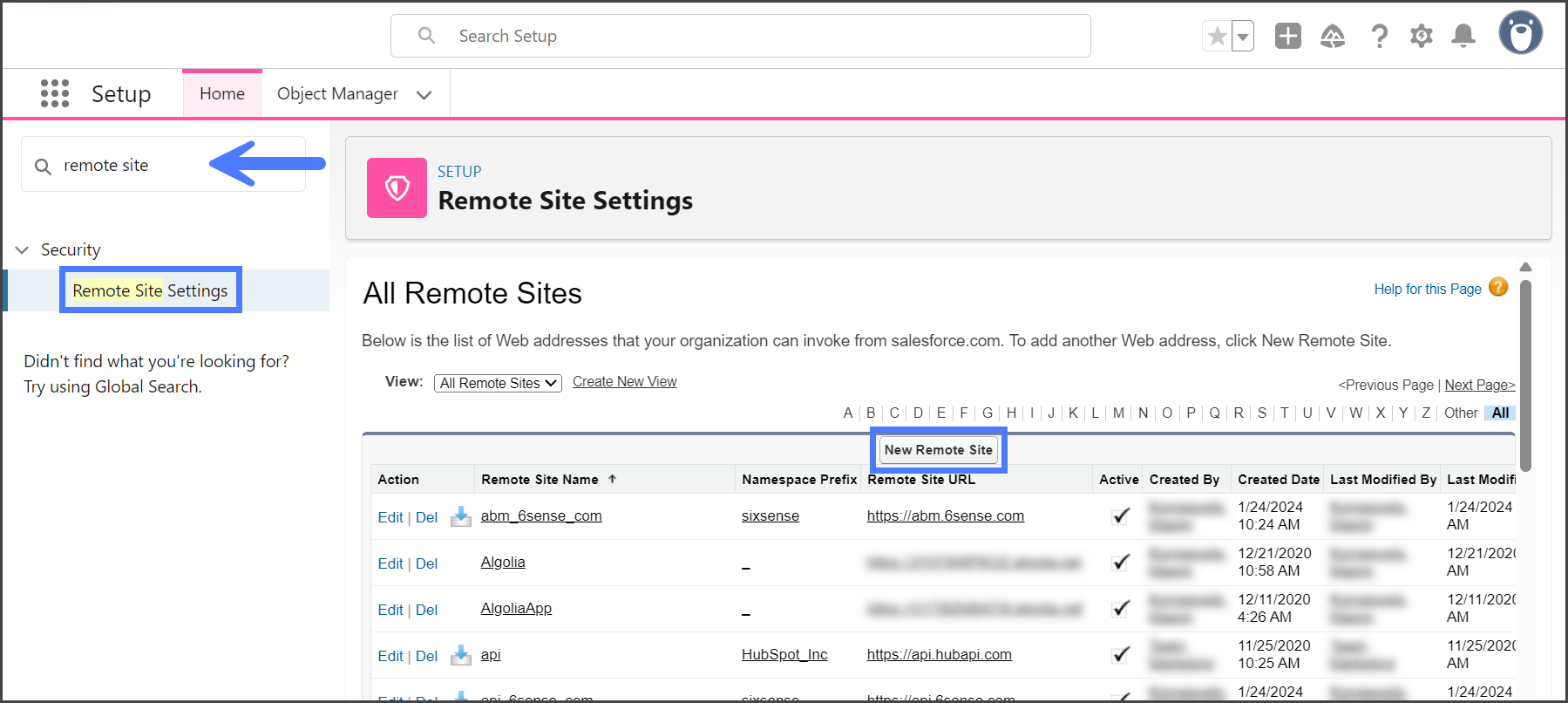Click the user avatar profile icon
The height and width of the screenshot is (703, 1568).
(1520, 34)
